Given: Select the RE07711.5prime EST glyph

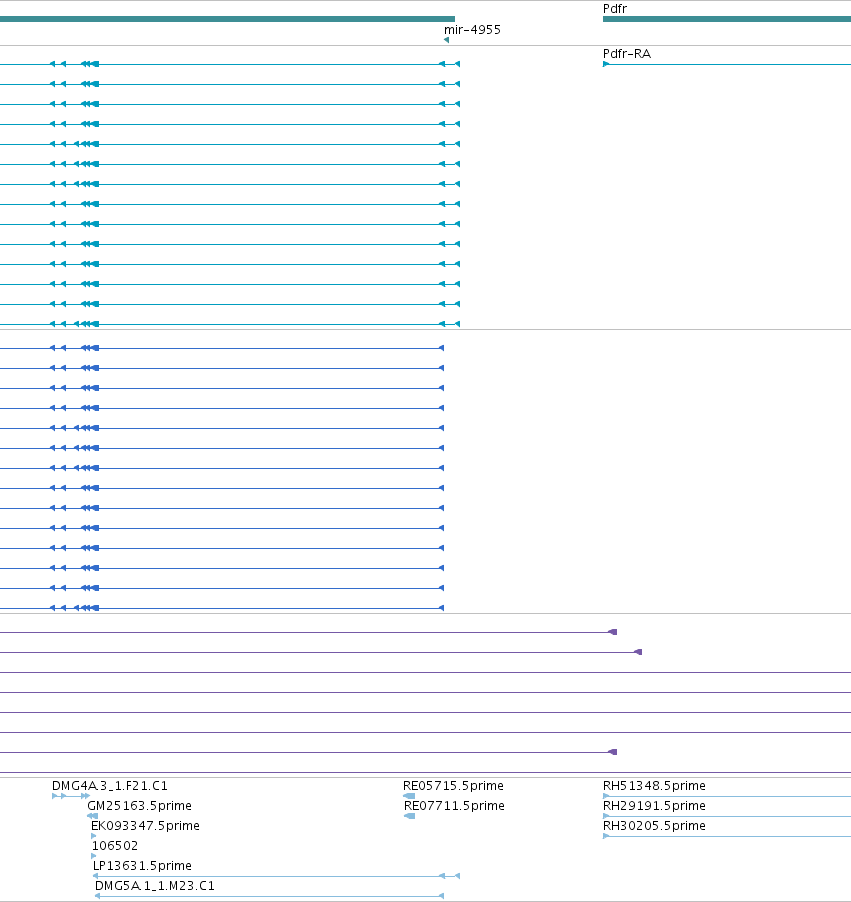Looking at the screenshot, I should [410, 816].
